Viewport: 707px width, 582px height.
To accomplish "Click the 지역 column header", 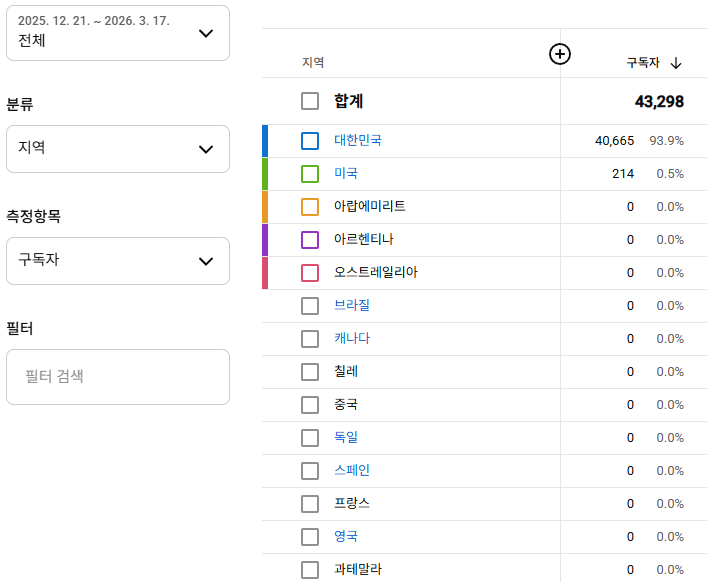I will pyautogui.click(x=313, y=63).
